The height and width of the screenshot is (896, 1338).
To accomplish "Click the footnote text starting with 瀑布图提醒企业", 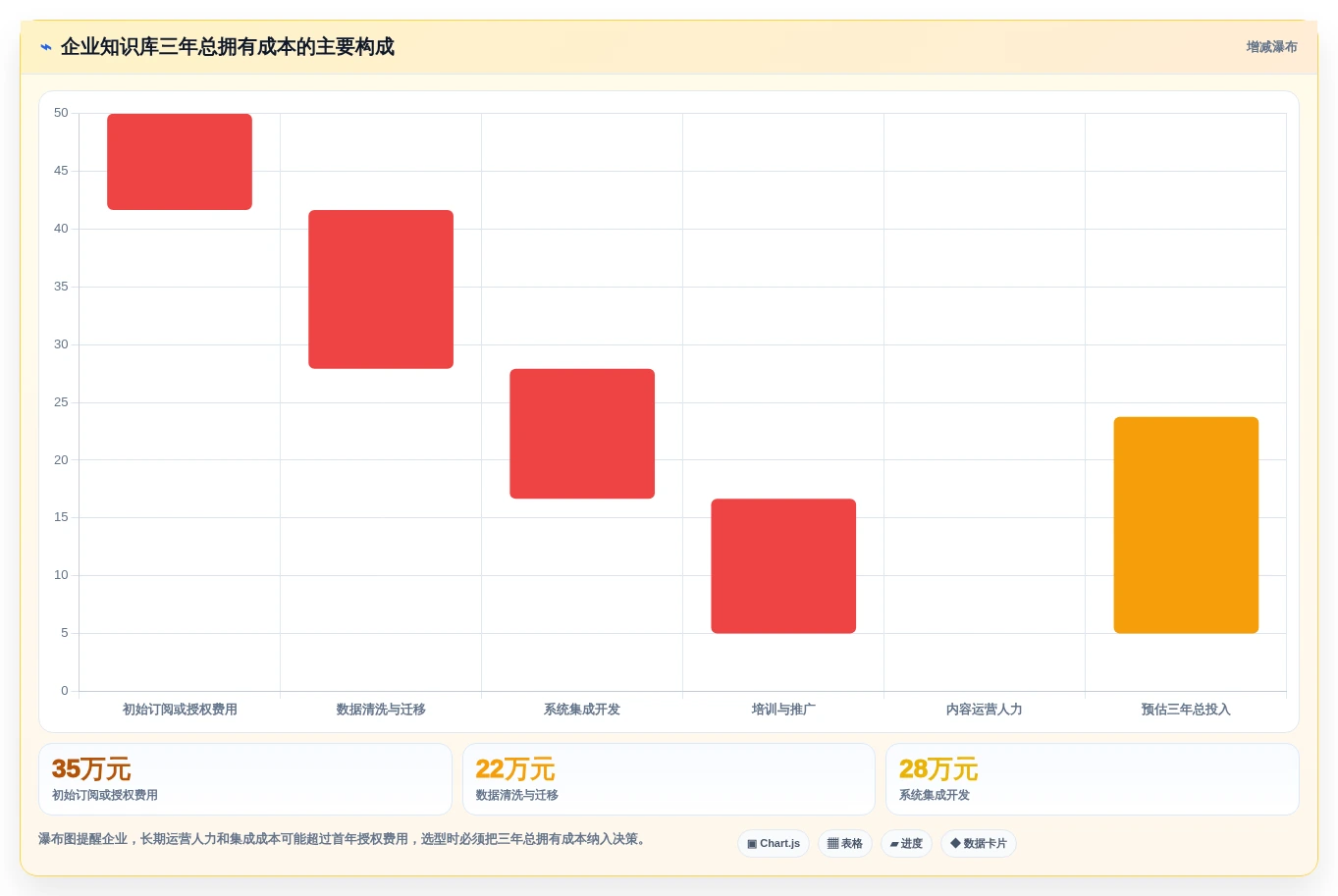I will [x=344, y=839].
